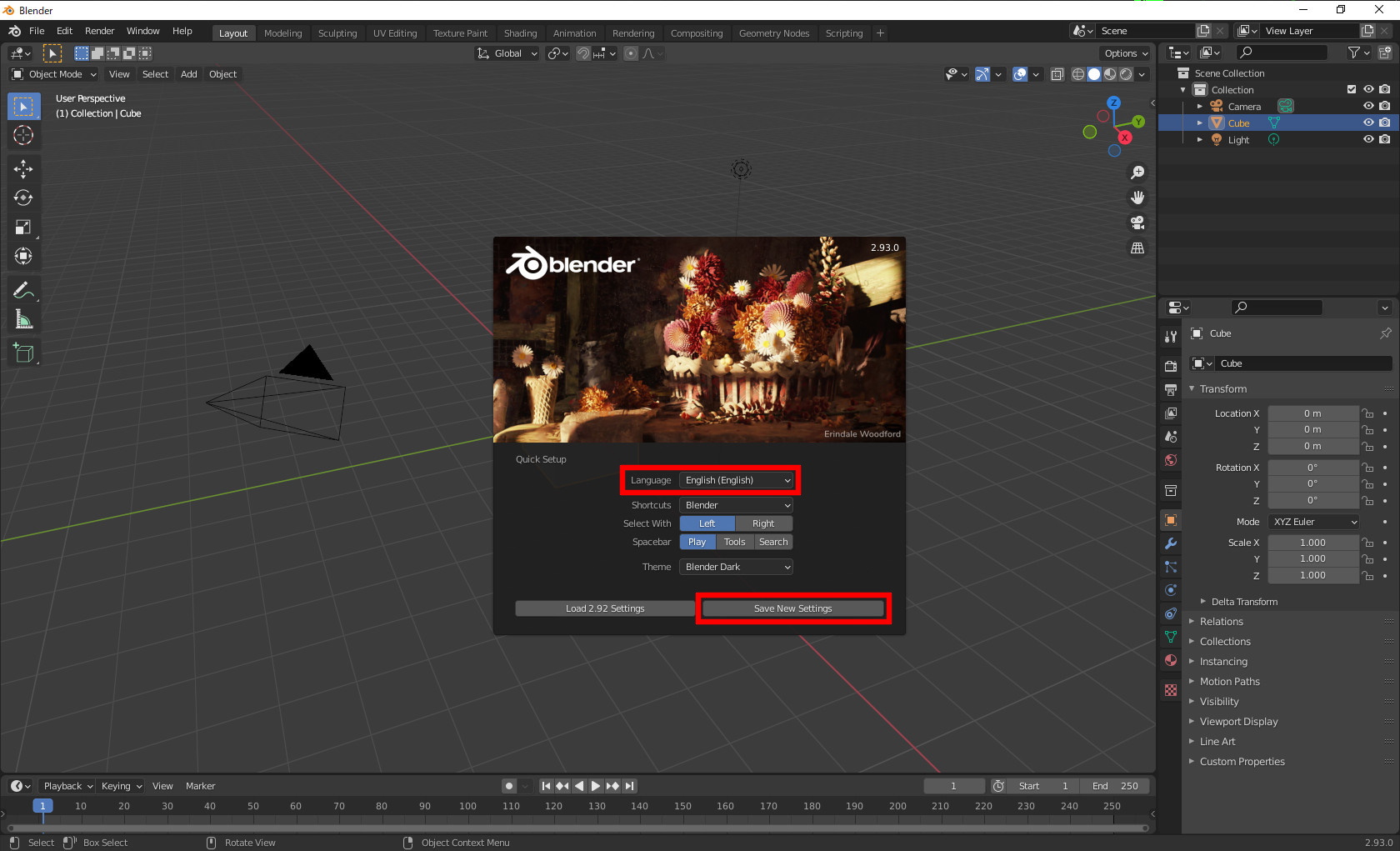The height and width of the screenshot is (851, 1400).
Task: Set Select With to Right
Action: tap(763, 523)
